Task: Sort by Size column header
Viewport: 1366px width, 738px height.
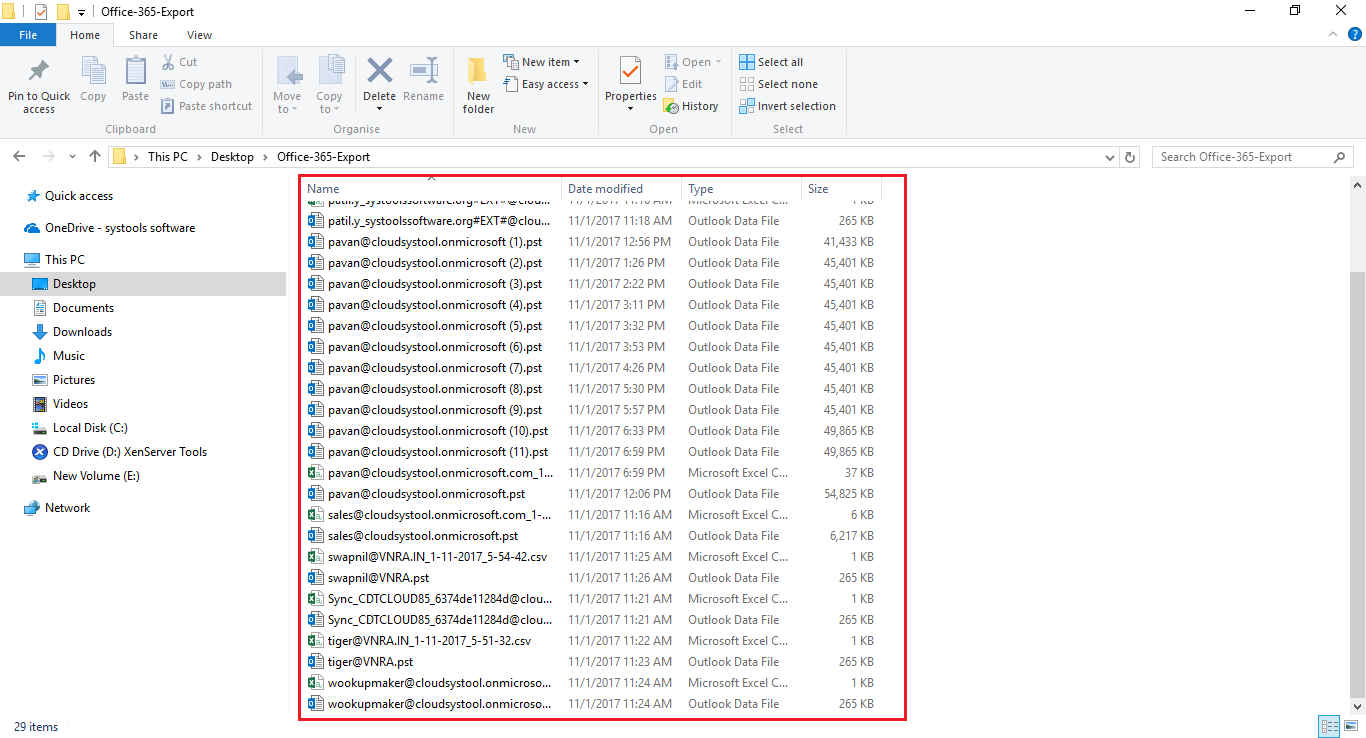Action: (841, 189)
